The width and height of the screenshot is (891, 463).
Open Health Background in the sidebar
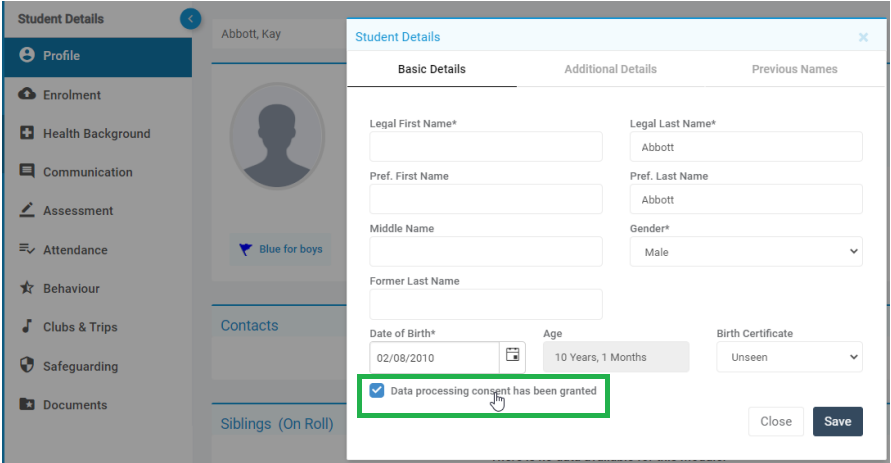coord(98,134)
